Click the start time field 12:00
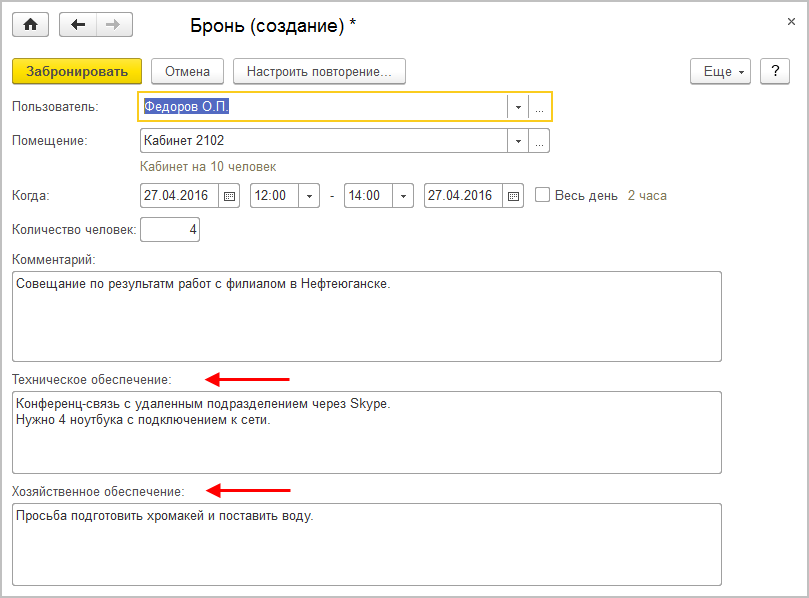 click(x=274, y=196)
